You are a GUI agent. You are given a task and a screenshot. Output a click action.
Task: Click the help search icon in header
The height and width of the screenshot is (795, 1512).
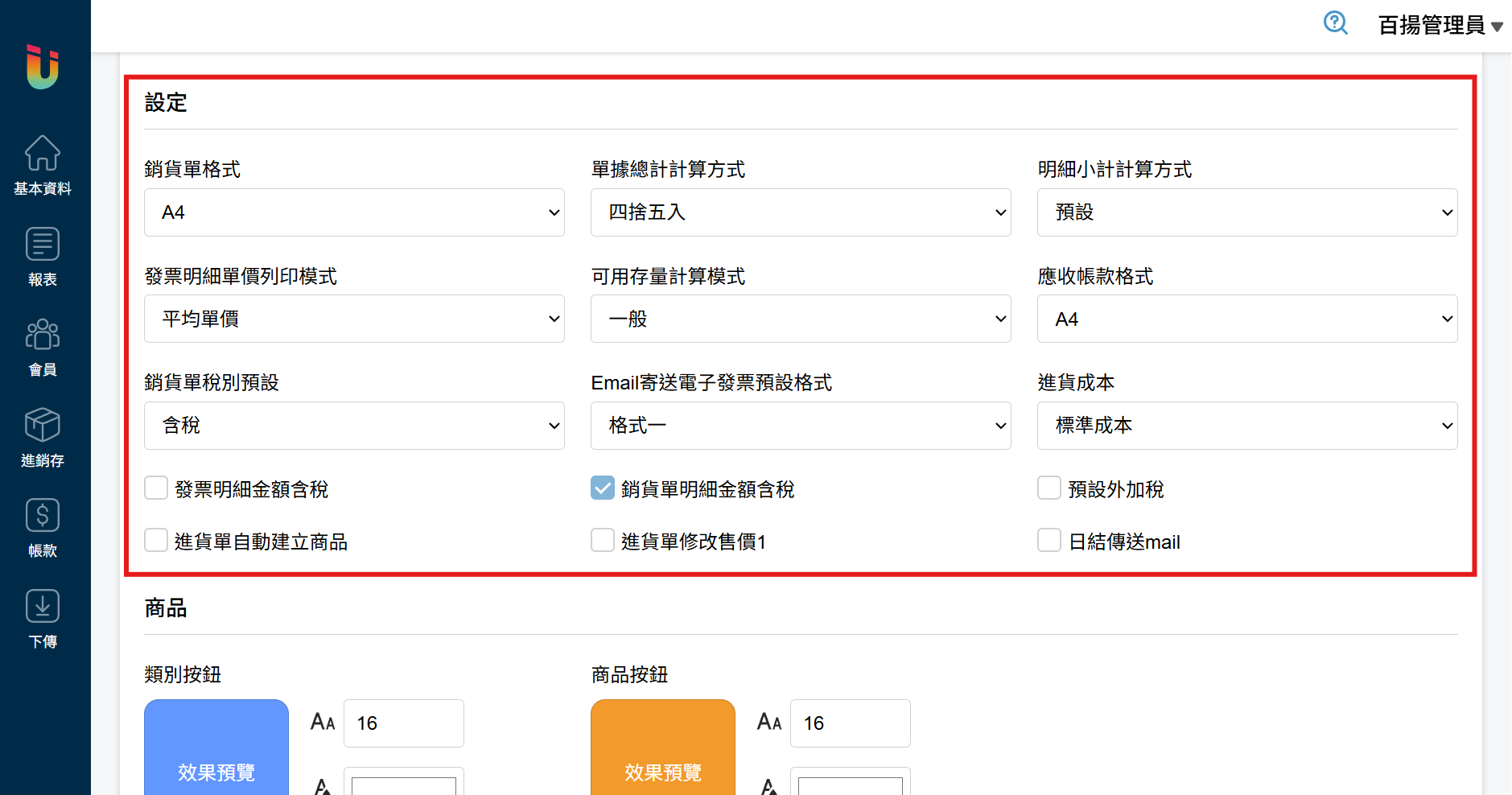point(1335,23)
